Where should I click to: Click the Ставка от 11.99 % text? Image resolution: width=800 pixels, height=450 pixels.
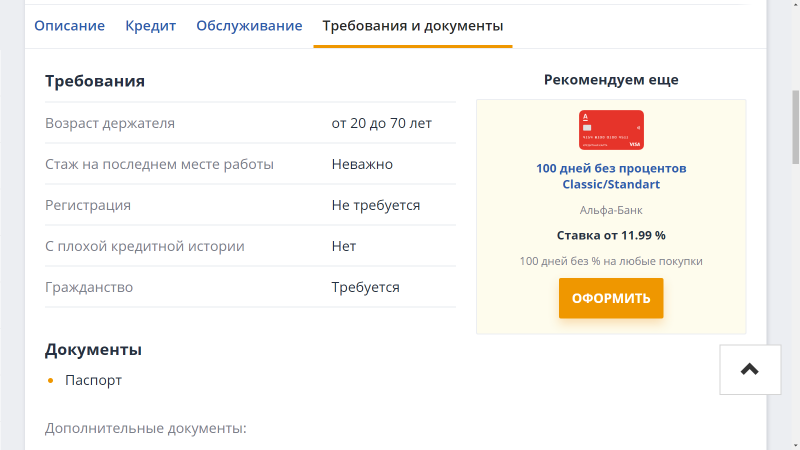611,235
